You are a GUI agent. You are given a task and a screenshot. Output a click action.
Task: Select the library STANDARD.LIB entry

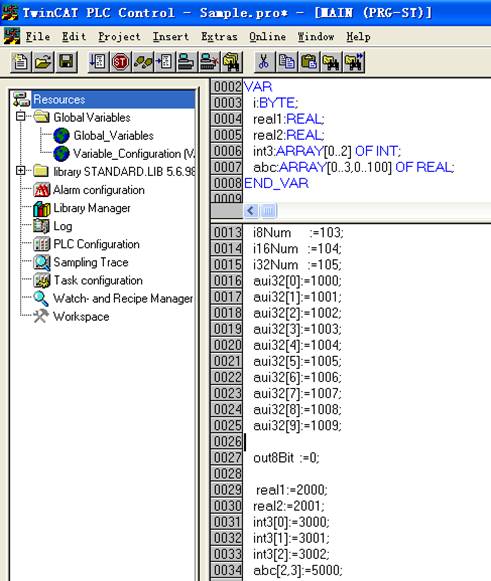(x=124, y=172)
